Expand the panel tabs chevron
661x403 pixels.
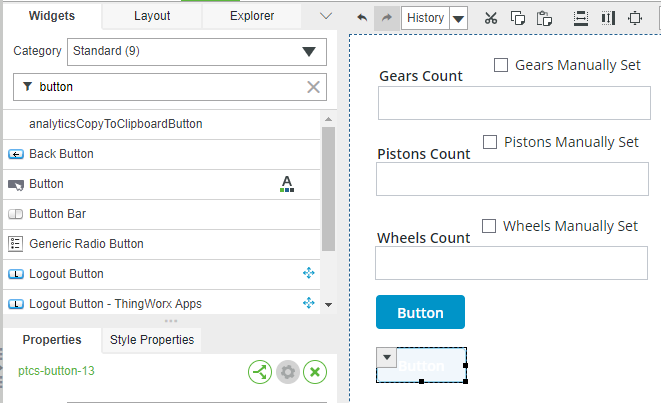pos(326,16)
